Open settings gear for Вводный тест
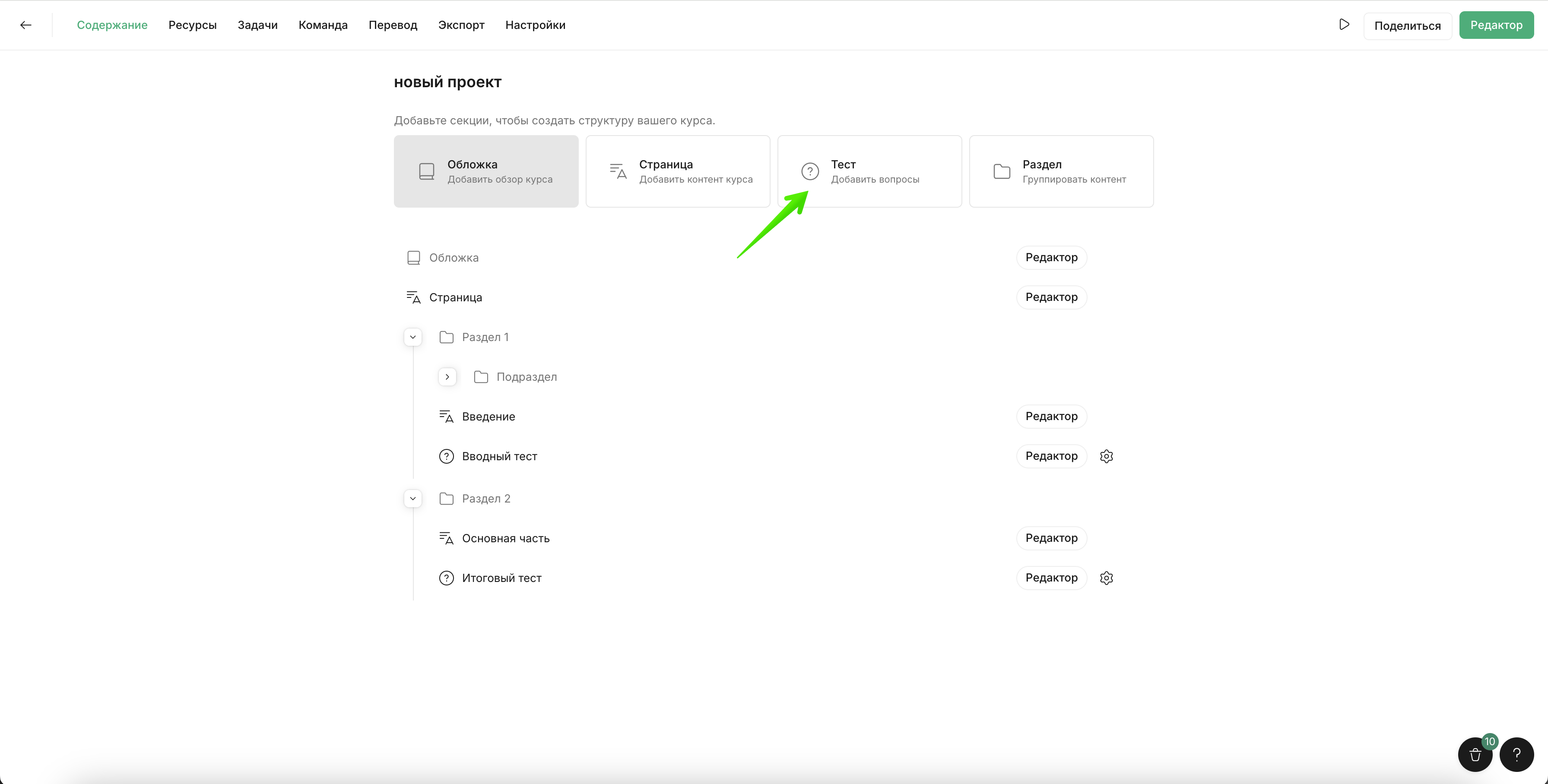 point(1106,456)
